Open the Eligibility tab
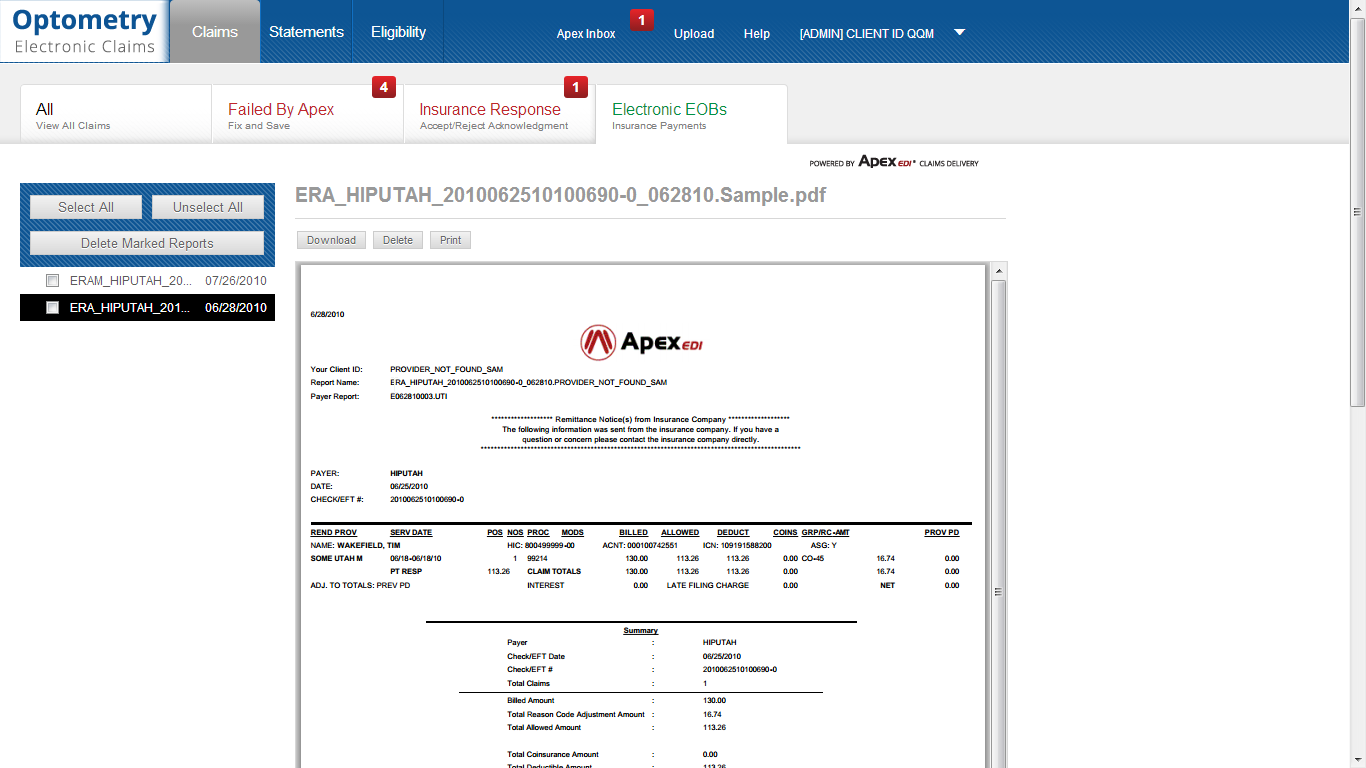Screen dimensions: 1366x768 click(x=398, y=32)
